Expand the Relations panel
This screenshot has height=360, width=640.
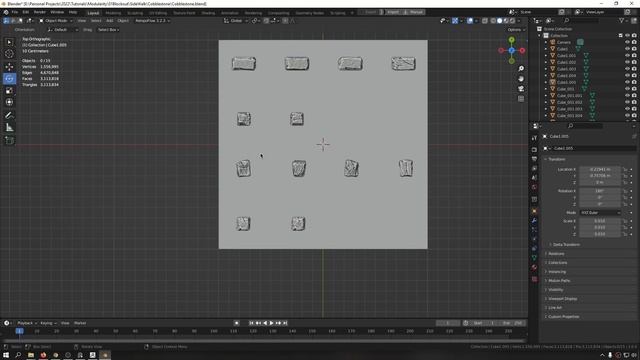click(555, 253)
